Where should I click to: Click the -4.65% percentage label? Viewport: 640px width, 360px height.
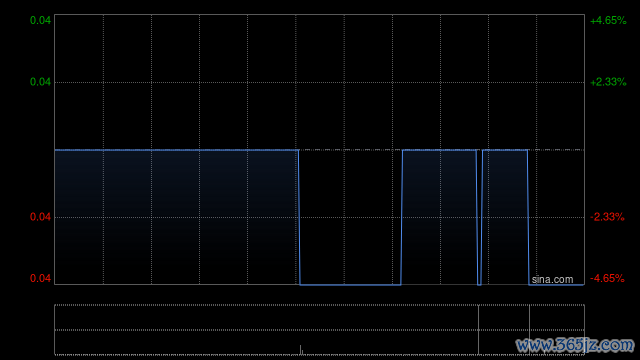tap(607, 278)
